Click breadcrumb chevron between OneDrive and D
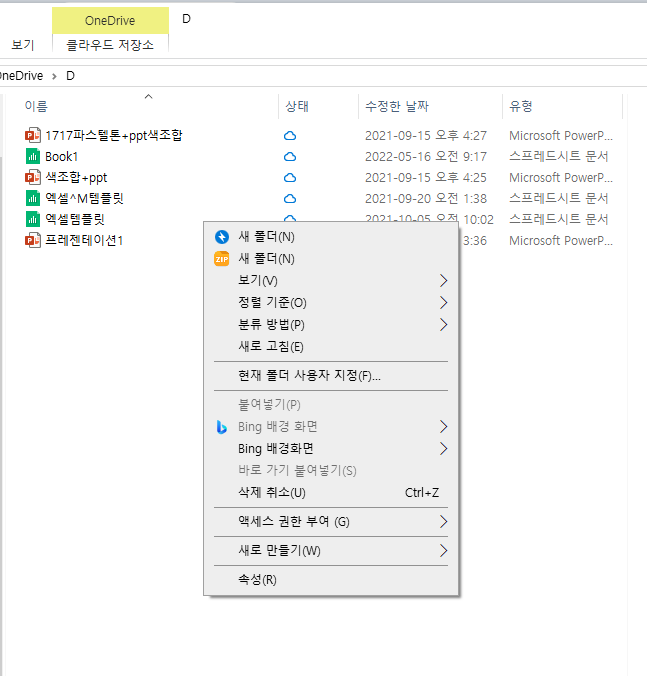This screenshot has height=676, width=647. (54, 76)
